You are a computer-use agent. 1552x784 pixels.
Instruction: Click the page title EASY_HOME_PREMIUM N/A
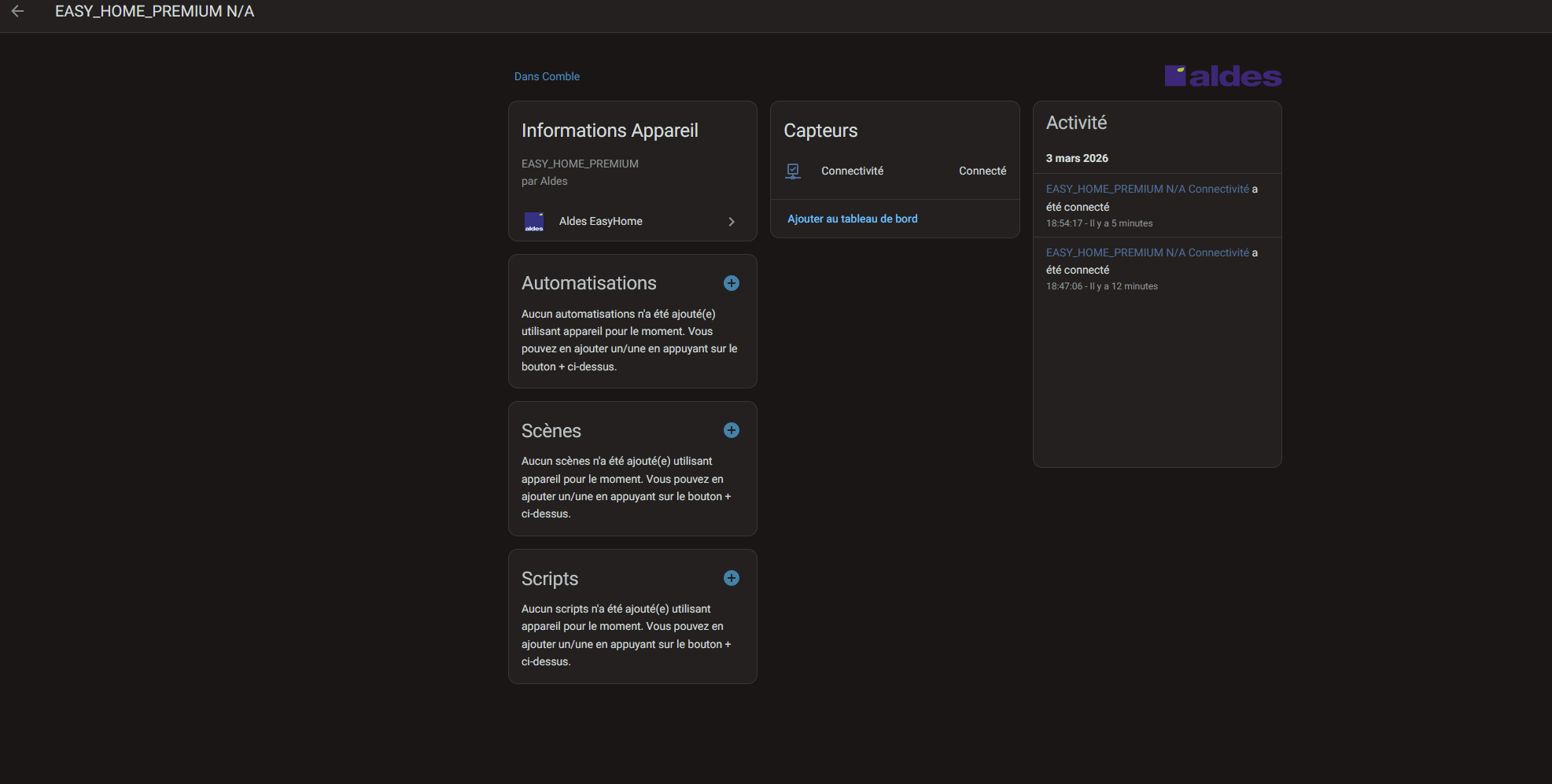(x=154, y=12)
